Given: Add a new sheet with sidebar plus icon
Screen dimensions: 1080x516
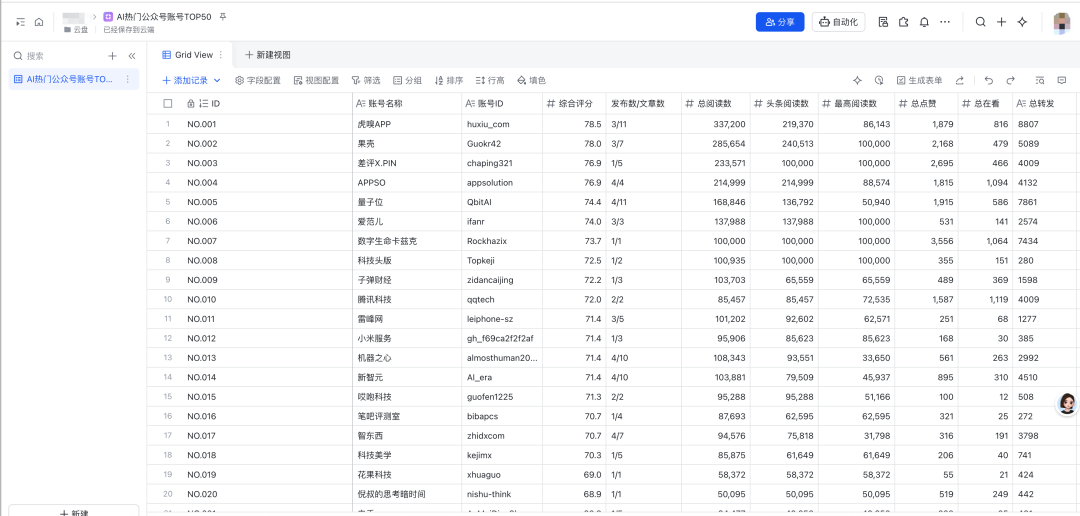Looking at the screenshot, I should pos(112,56).
